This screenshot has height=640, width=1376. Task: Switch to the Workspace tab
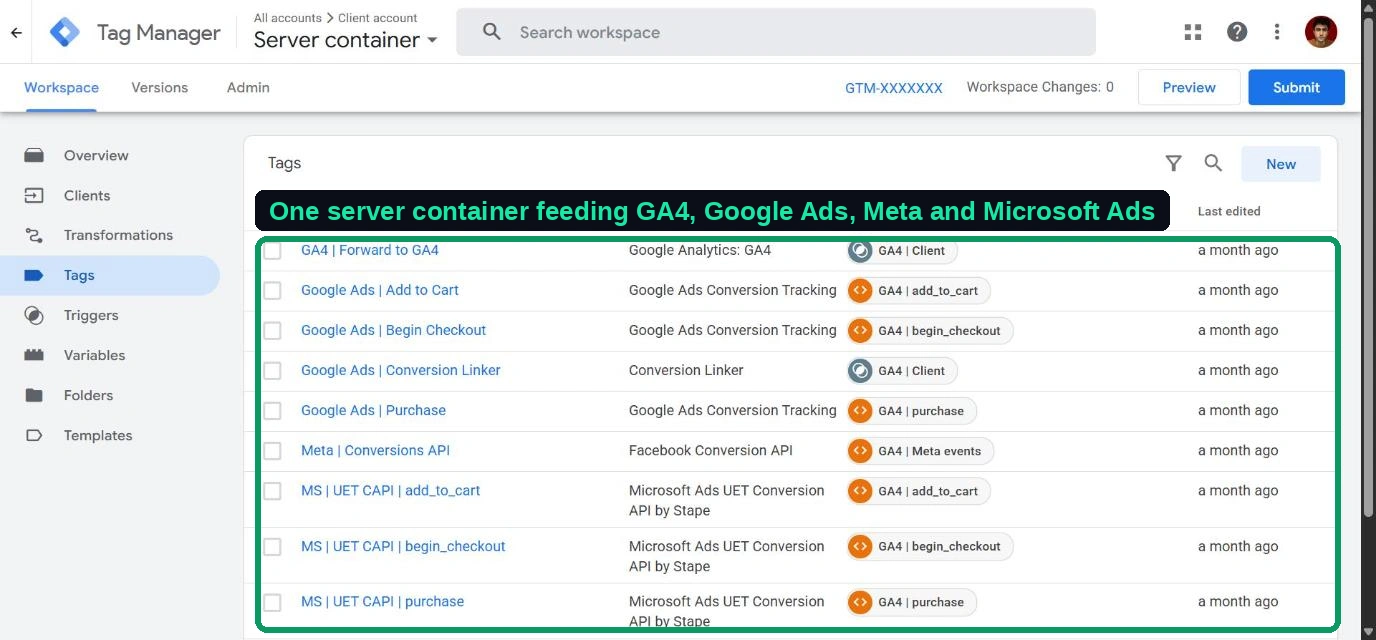point(61,87)
